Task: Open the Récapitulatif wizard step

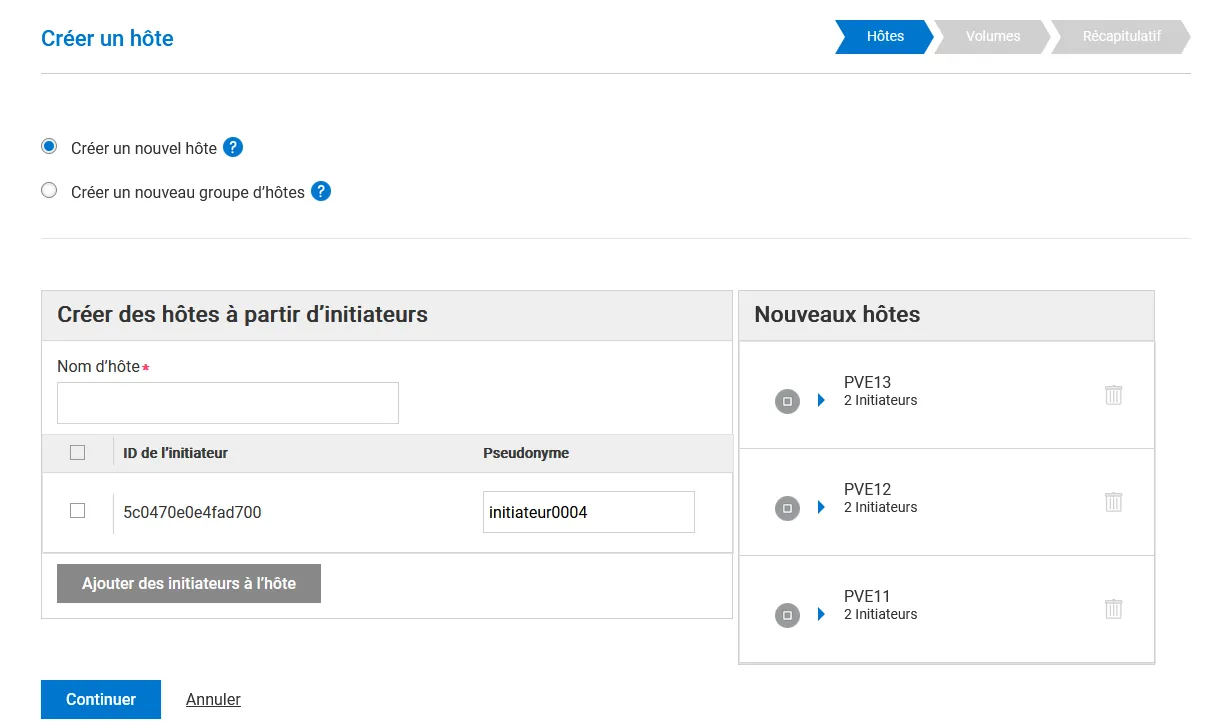Action: 1121,37
